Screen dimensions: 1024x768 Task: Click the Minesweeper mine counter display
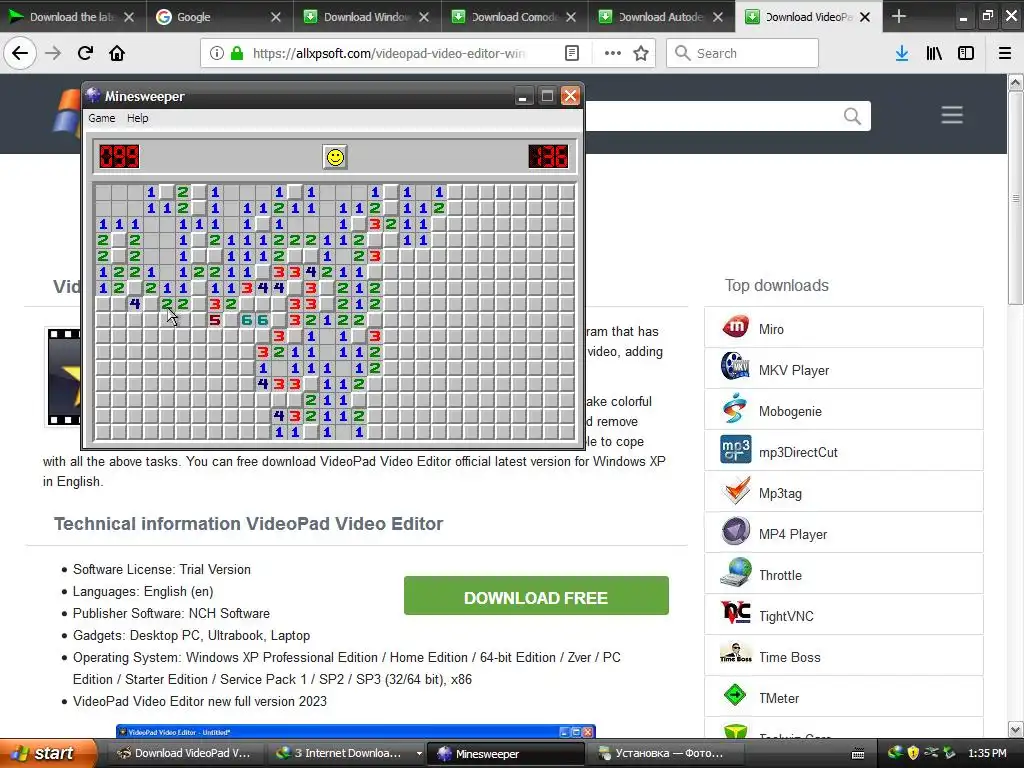(119, 157)
